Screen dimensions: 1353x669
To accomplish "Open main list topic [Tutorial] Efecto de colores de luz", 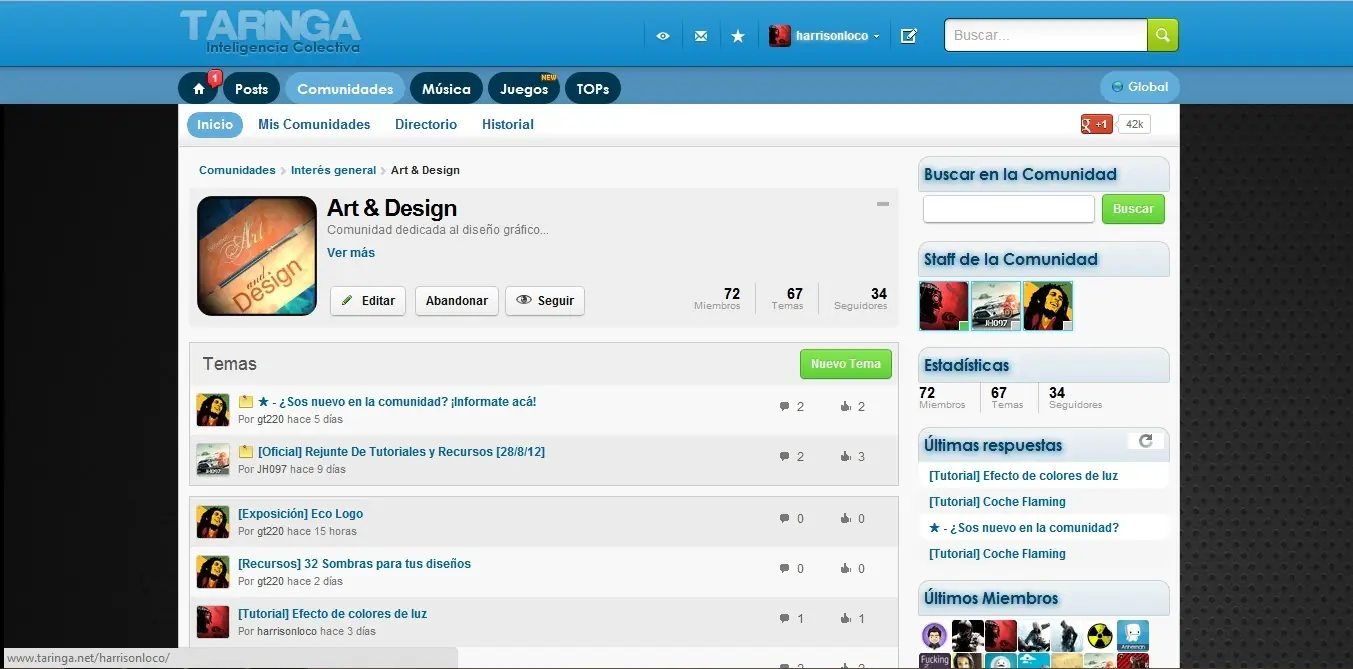I will point(332,614).
